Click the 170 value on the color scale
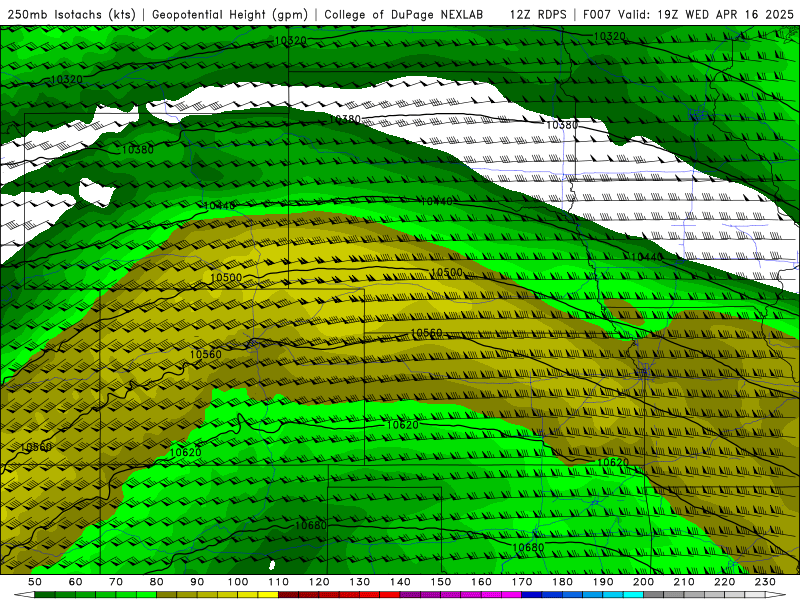Image resolution: width=800 pixels, height=600 pixels. (x=522, y=582)
